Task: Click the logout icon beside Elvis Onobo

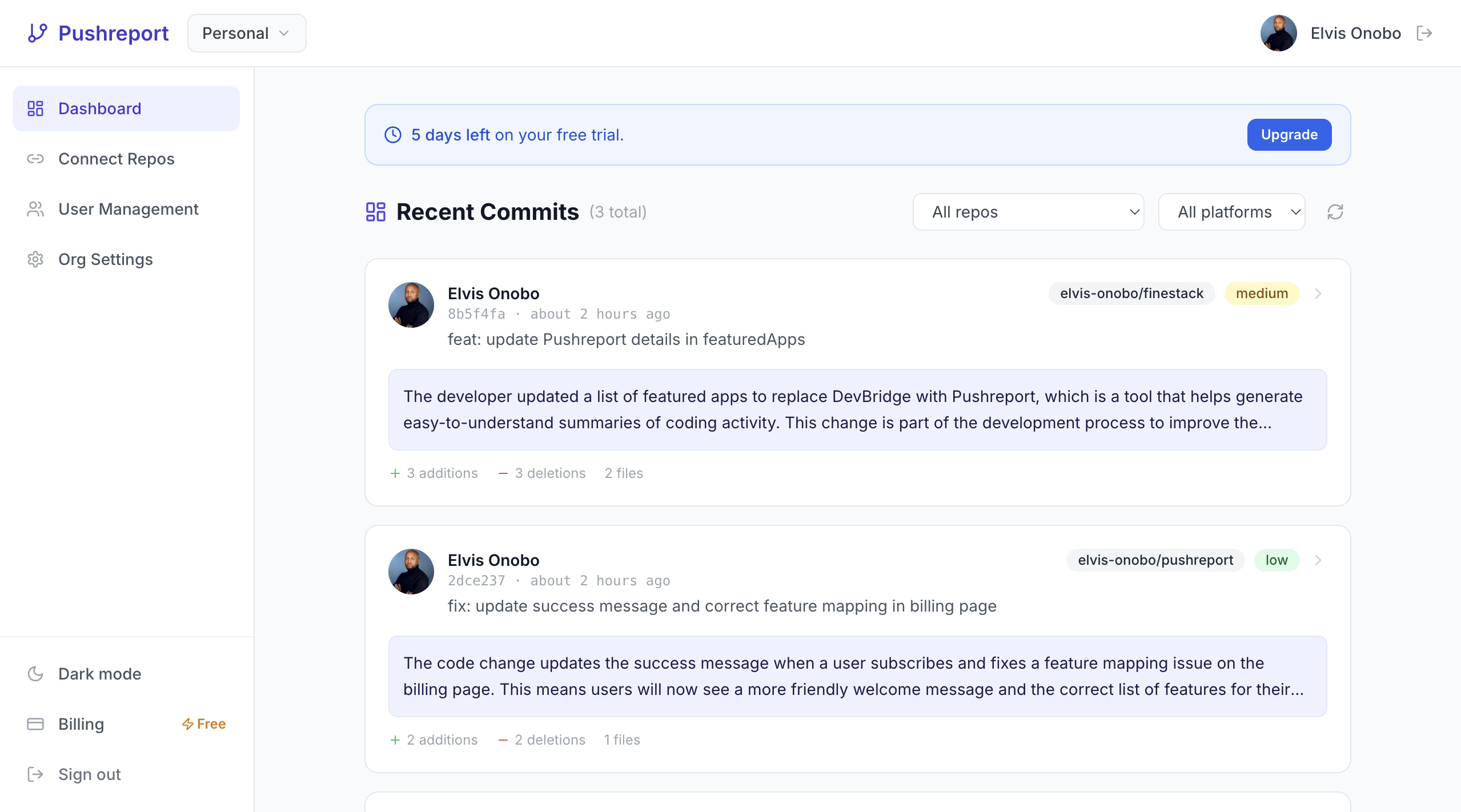Action: click(1424, 33)
